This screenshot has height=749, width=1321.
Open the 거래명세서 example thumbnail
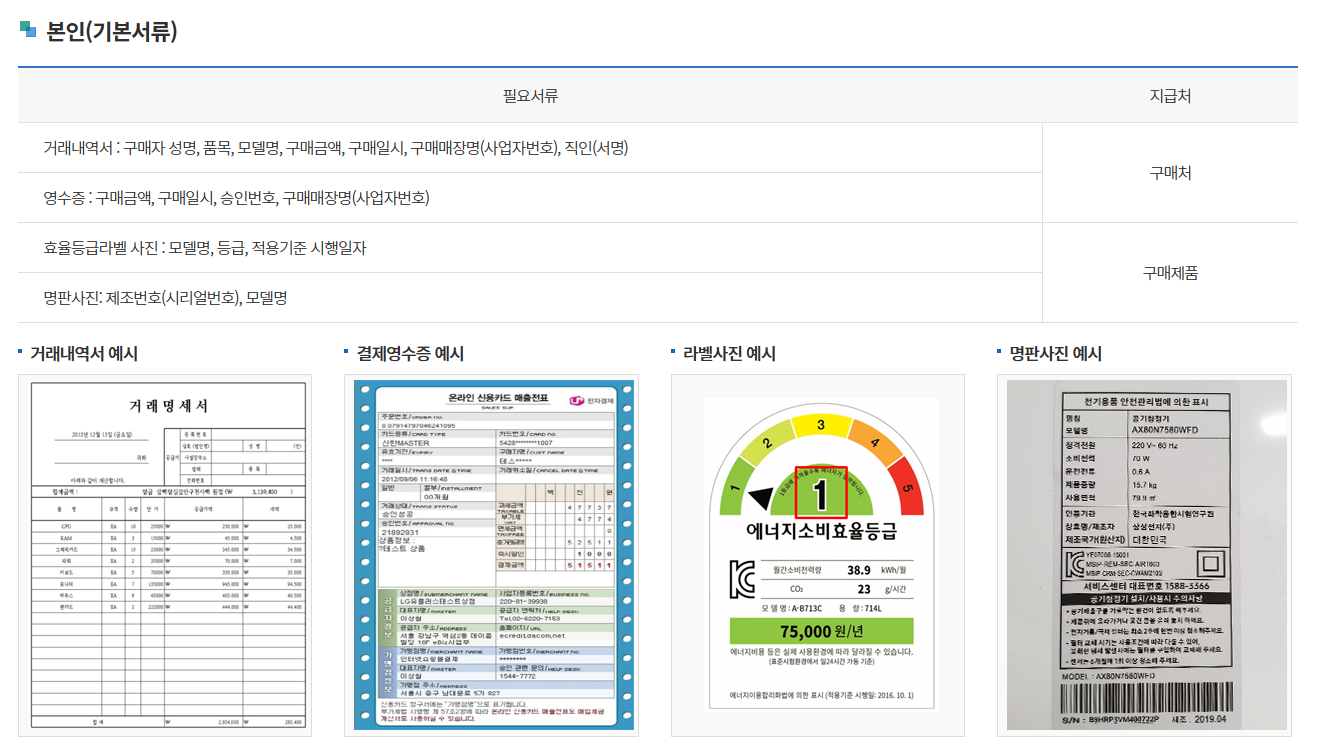click(x=165, y=553)
